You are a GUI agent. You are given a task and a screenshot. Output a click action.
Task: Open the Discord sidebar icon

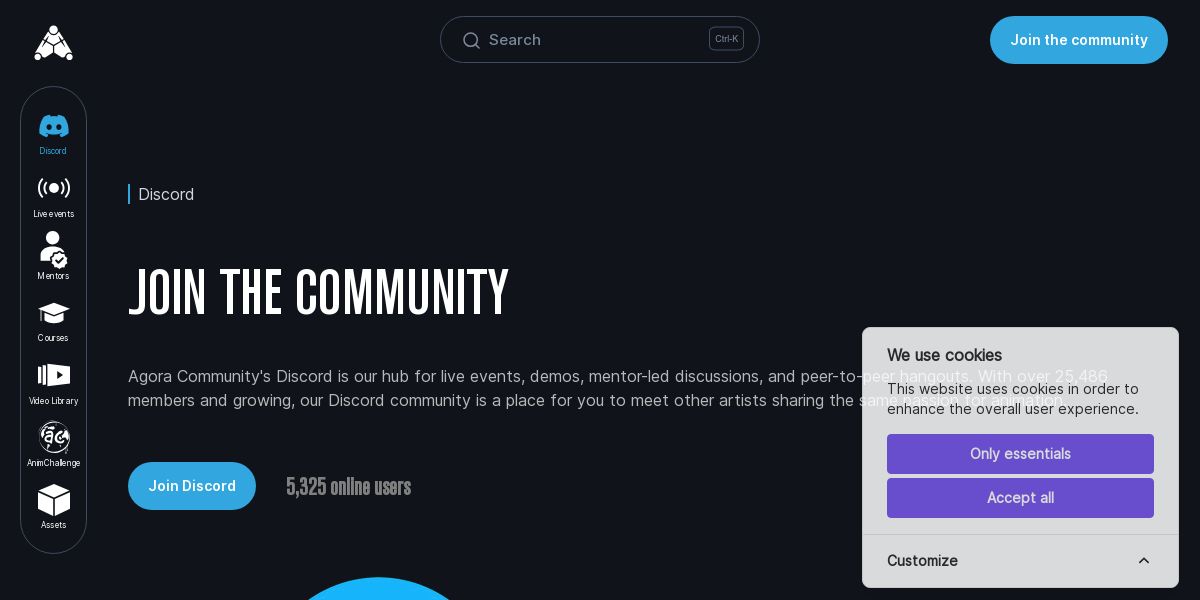53,126
